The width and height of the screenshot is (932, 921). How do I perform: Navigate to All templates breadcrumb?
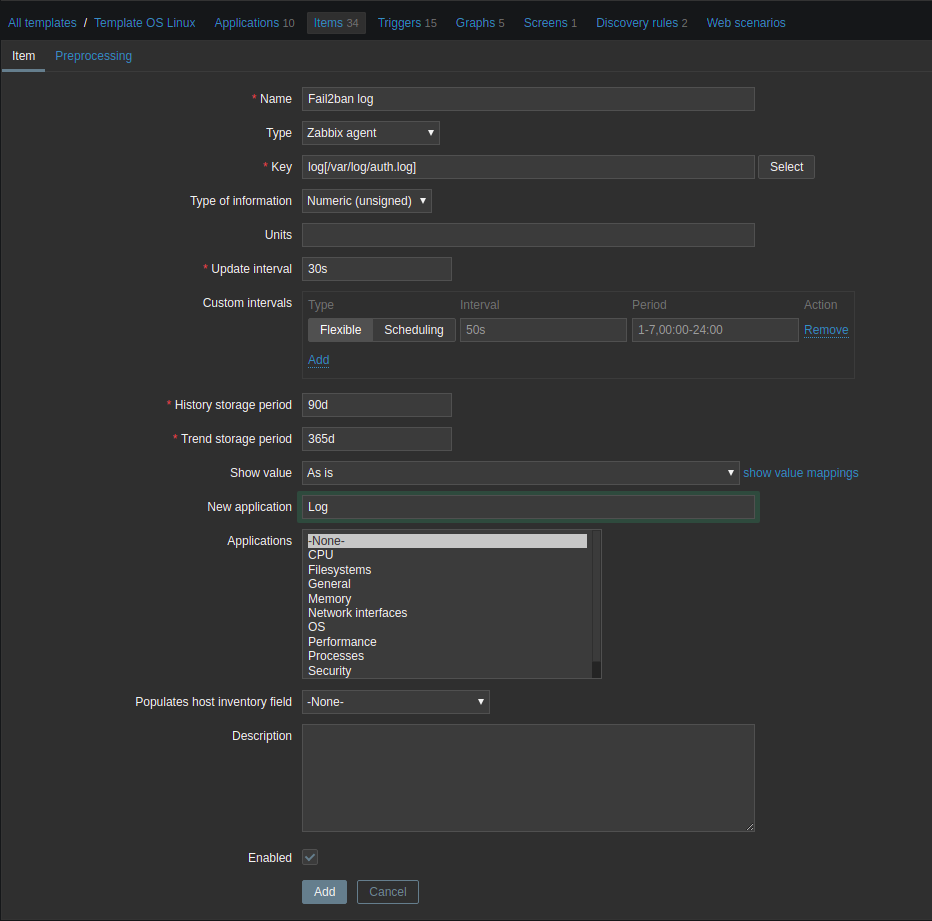click(x=42, y=23)
